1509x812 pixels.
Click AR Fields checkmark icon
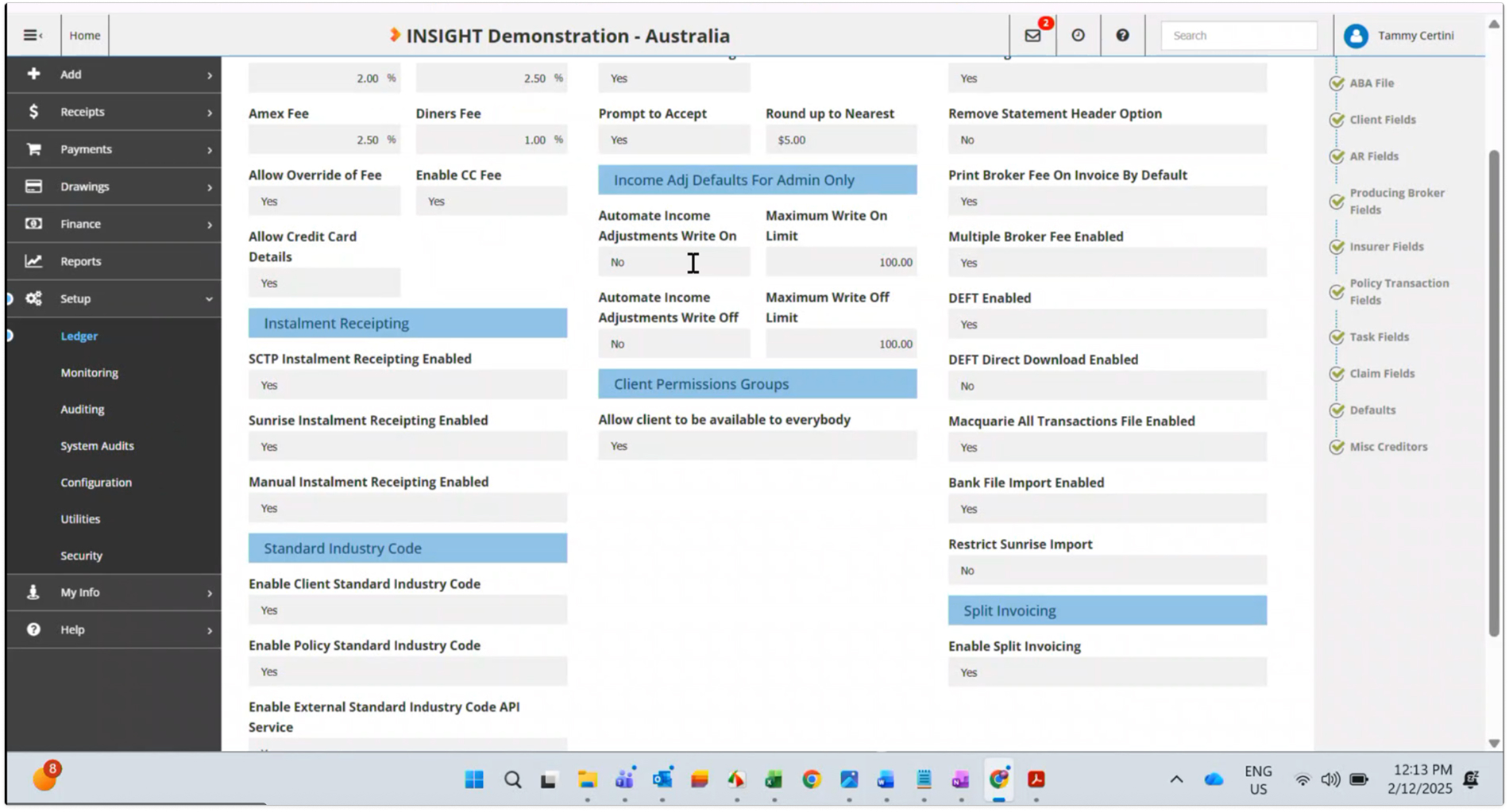pyautogui.click(x=1337, y=156)
